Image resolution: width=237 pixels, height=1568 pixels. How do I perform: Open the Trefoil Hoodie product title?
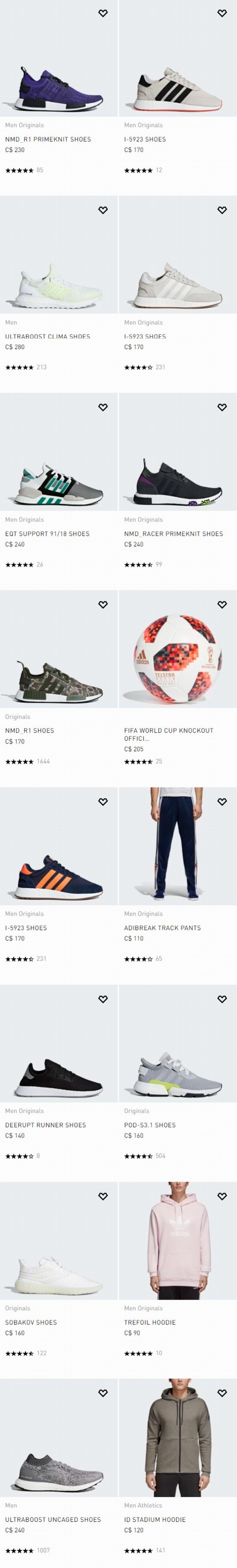150,1322
